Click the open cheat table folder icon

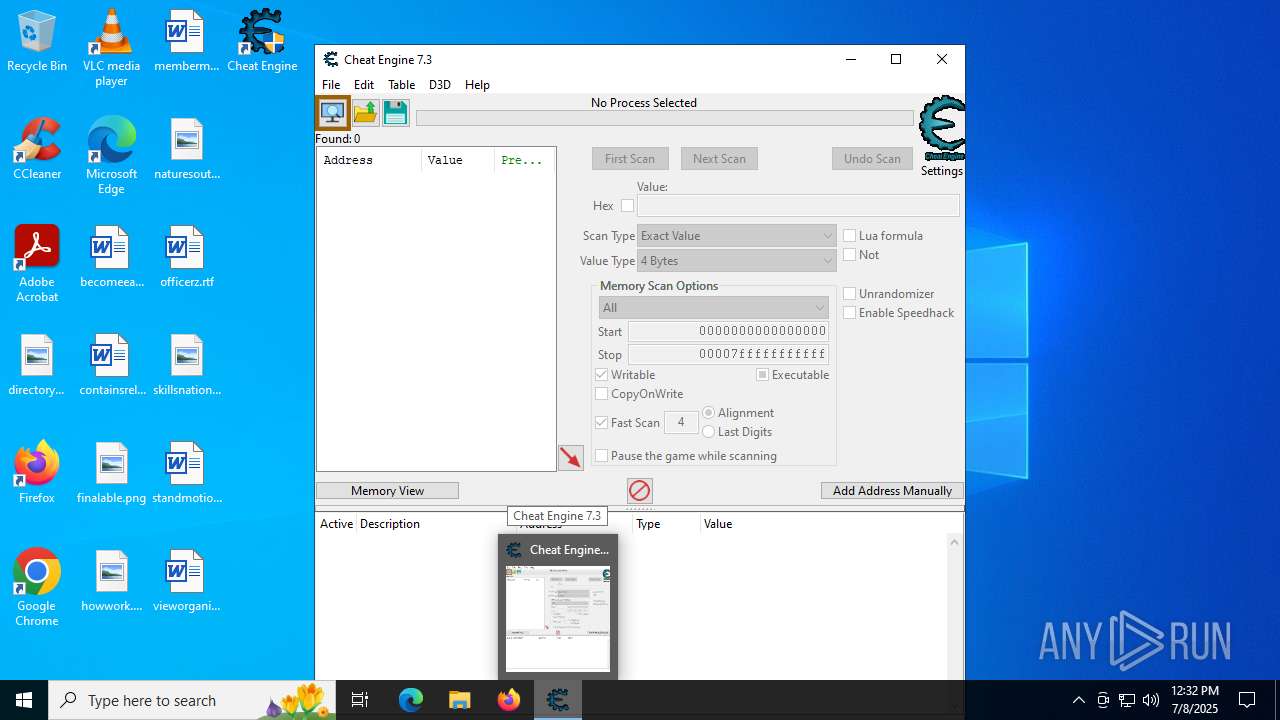coord(365,112)
